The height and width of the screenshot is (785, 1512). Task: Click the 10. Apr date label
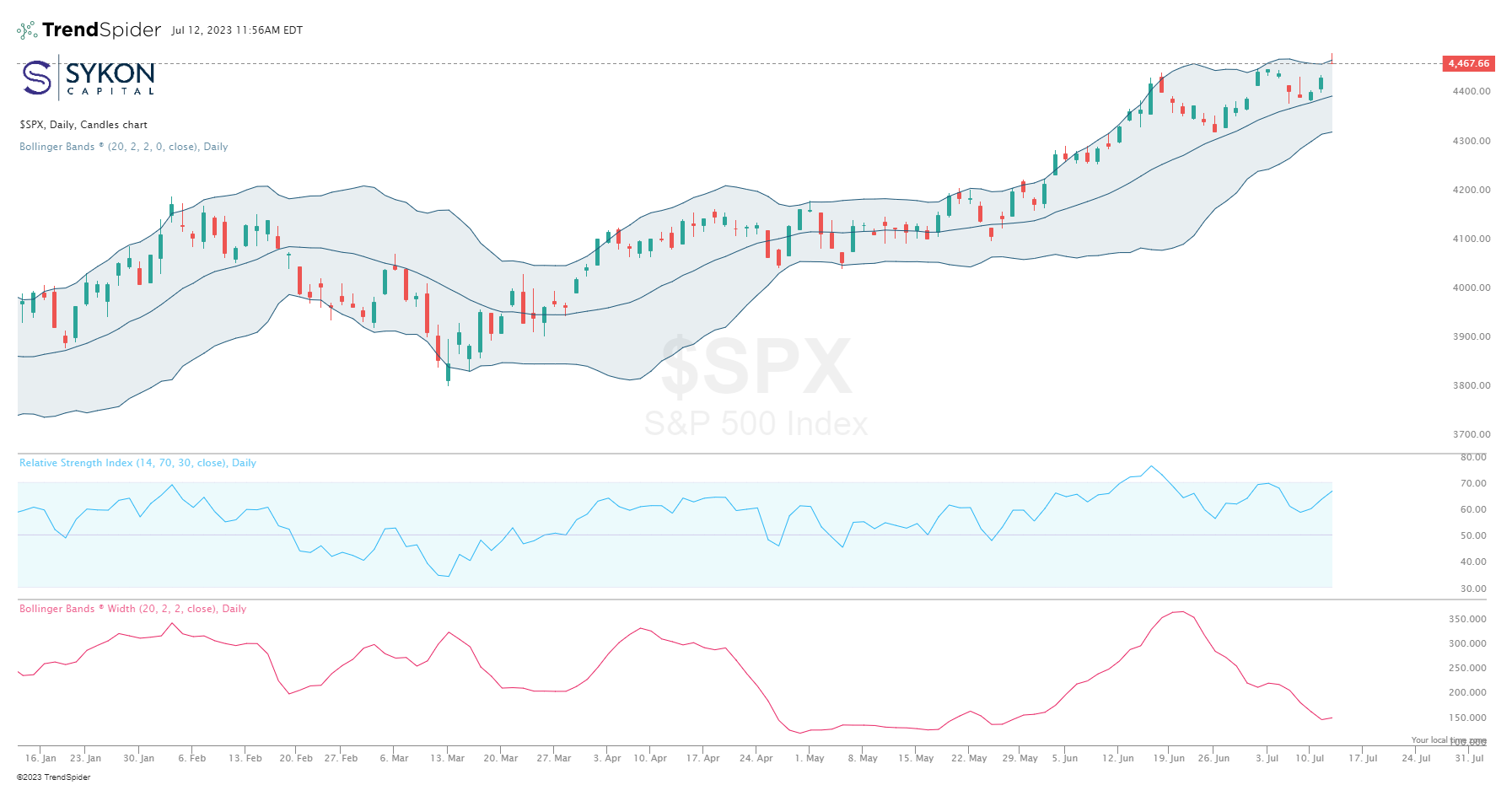(650, 758)
